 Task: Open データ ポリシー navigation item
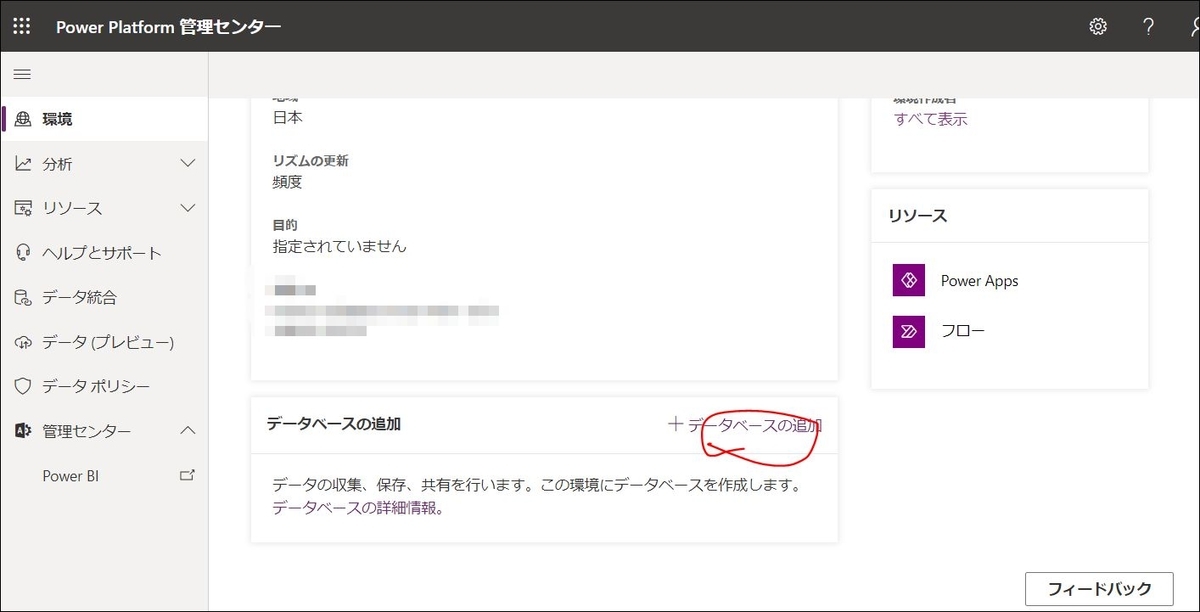[x=104, y=386]
